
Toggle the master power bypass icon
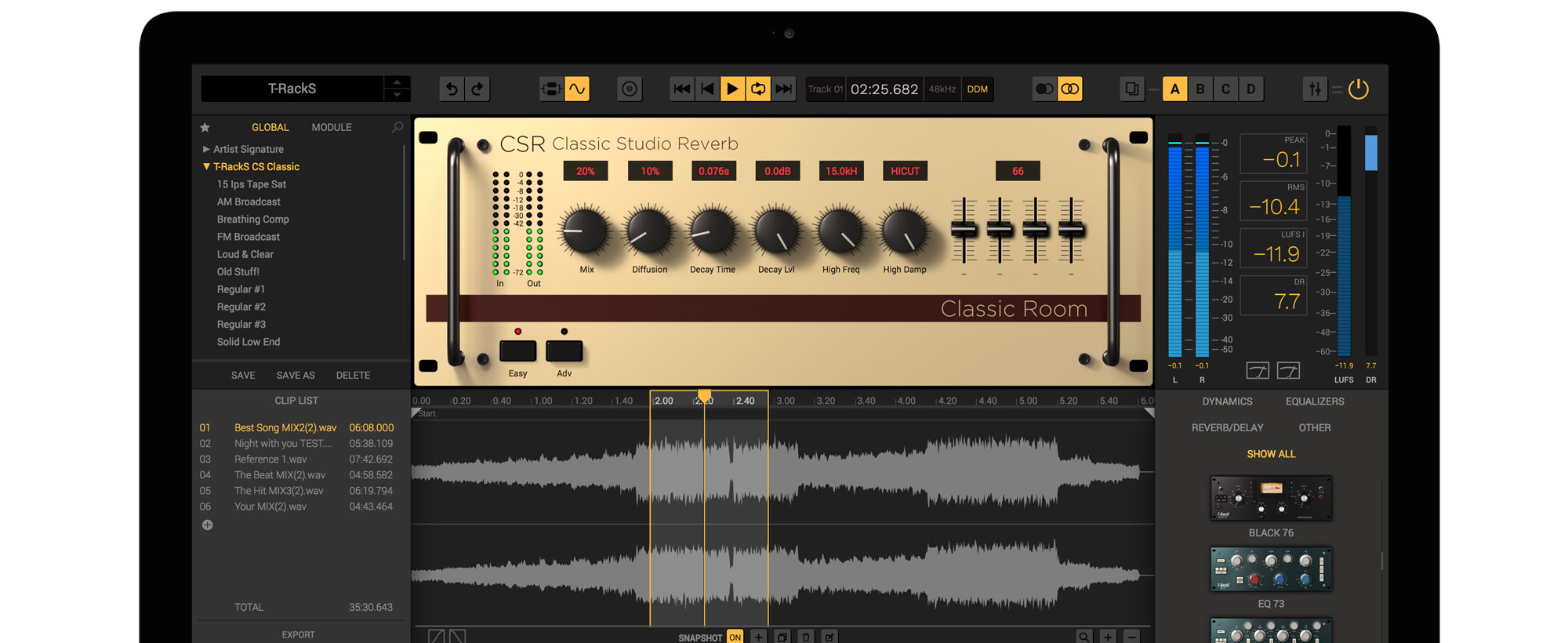click(1359, 89)
